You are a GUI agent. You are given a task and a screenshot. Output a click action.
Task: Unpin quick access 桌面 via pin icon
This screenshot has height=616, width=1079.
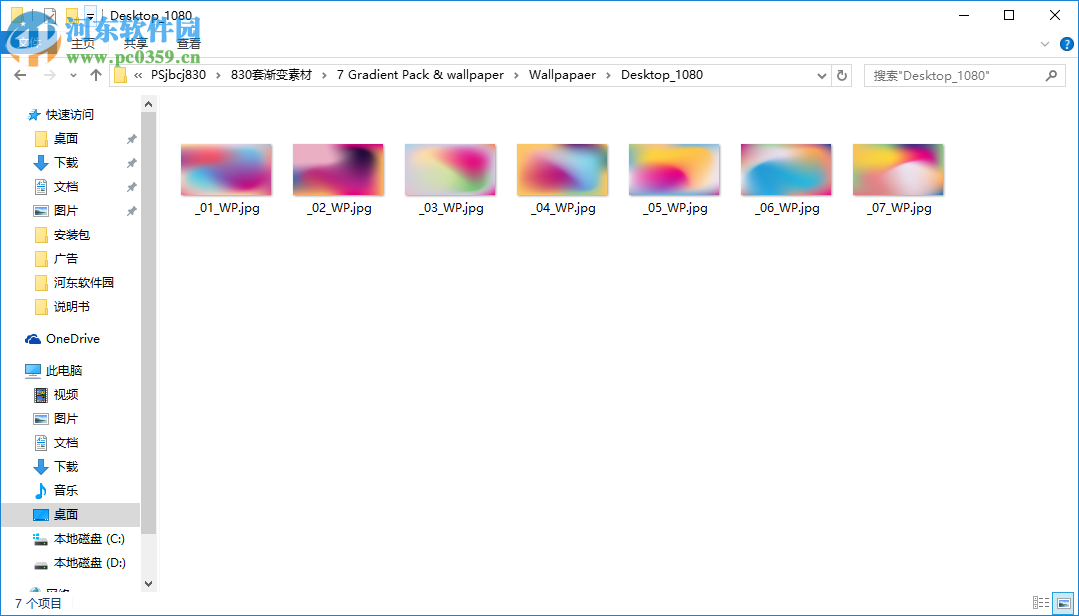click(131, 139)
